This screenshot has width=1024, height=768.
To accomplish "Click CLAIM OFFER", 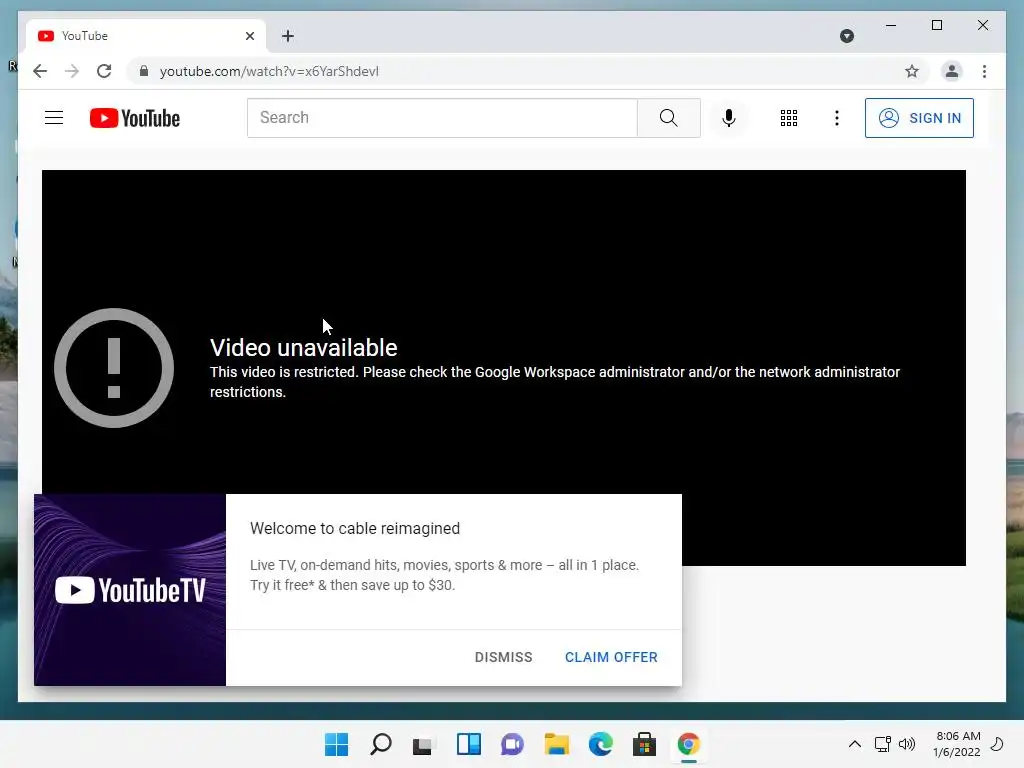I will click(611, 657).
